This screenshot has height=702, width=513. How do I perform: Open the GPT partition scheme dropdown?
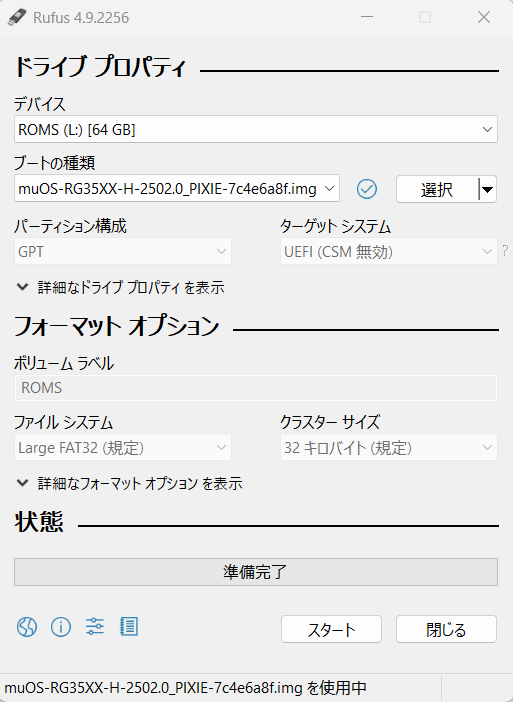[123, 251]
